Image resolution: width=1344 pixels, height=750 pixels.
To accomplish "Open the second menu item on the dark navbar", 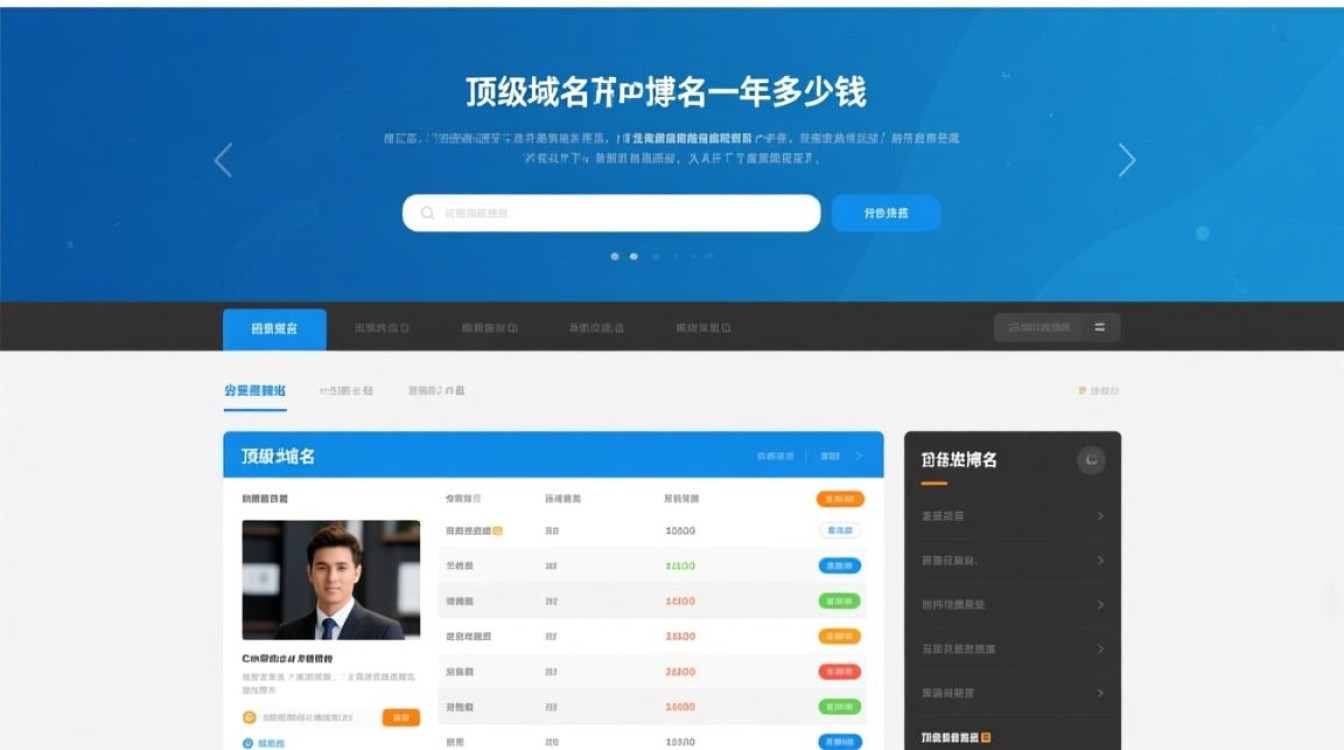I will [x=383, y=327].
